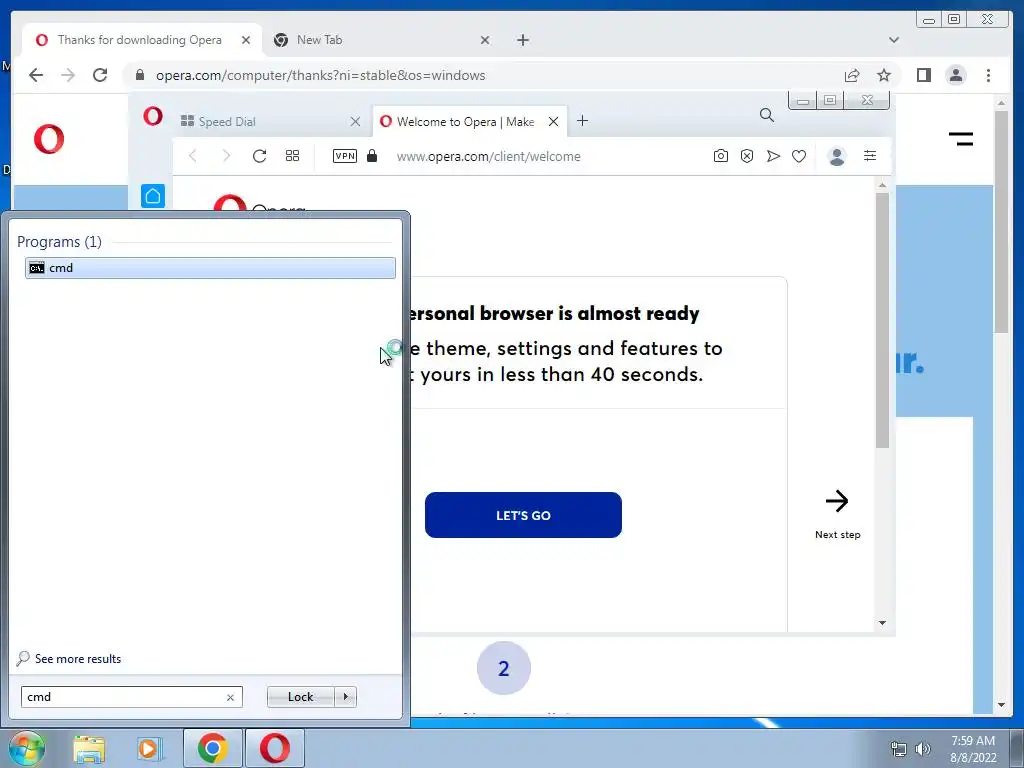Toggle the VPN badge in Opera
The height and width of the screenshot is (768, 1024).
click(x=345, y=155)
